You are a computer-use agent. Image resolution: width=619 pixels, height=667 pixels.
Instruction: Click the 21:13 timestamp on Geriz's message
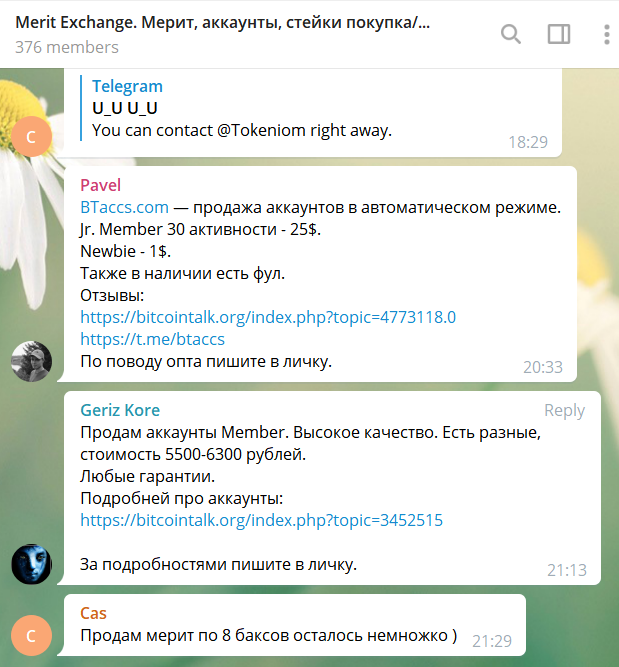(567, 570)
